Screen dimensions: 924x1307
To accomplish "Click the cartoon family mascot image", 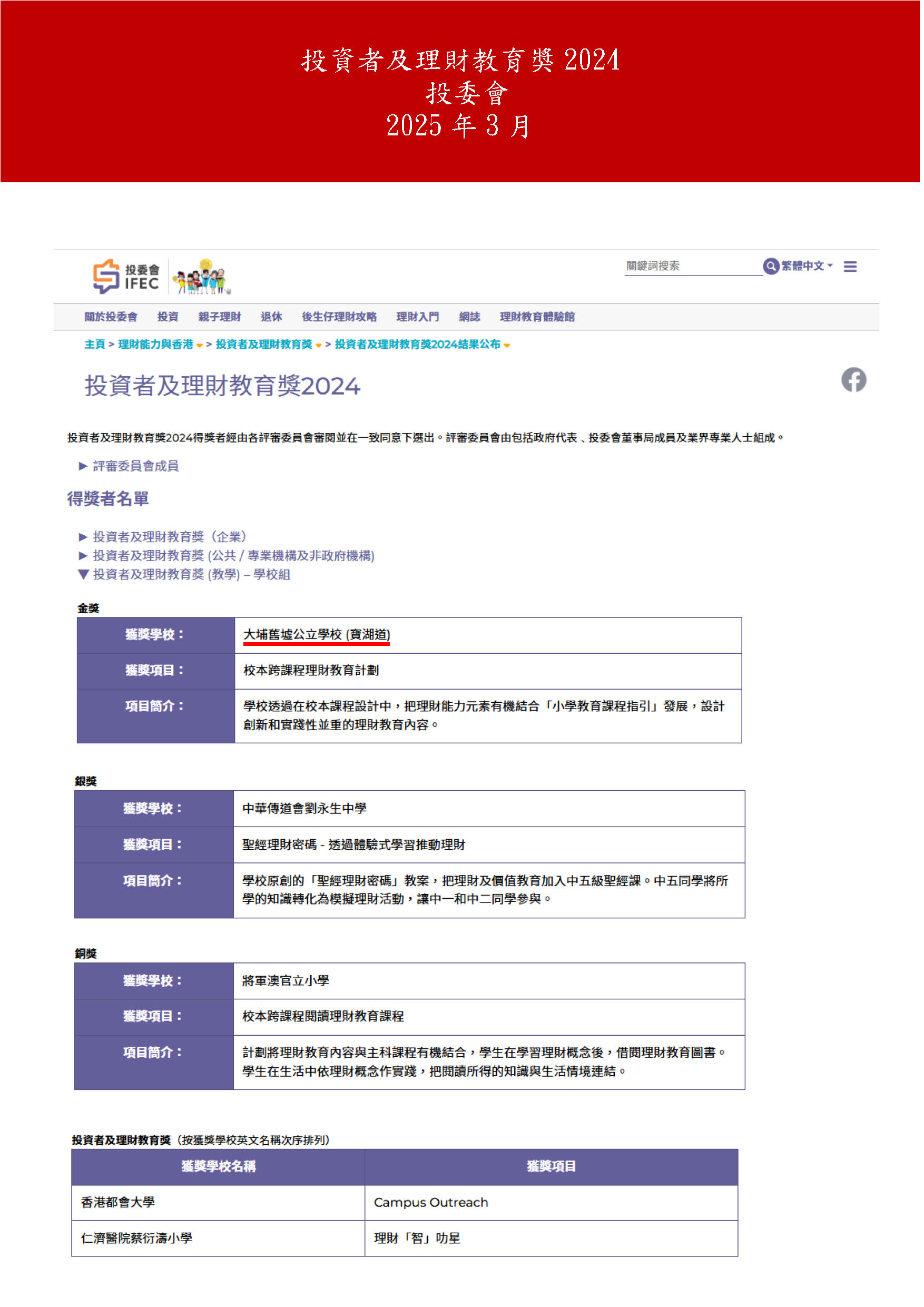I will point(202,277).
